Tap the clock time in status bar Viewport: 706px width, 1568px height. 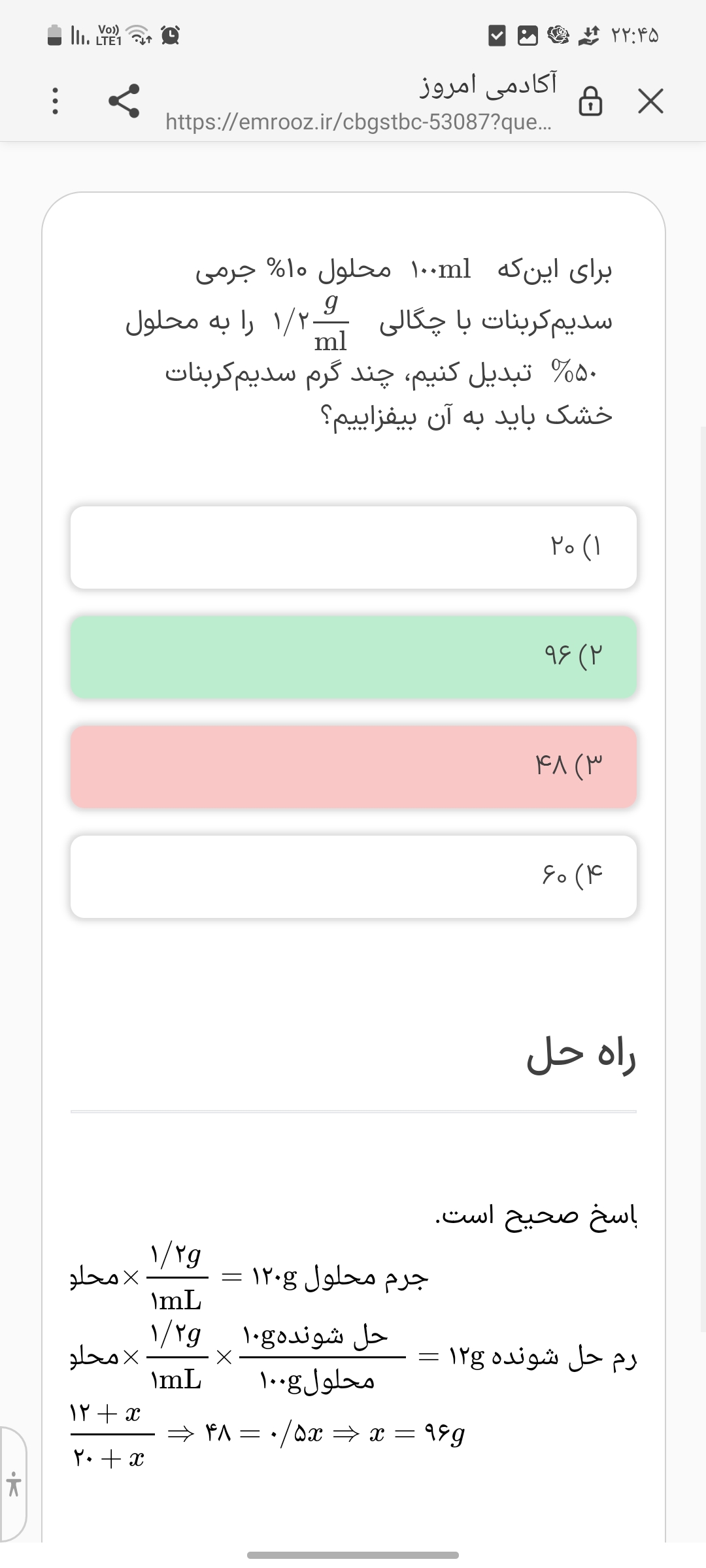(635, 36)
